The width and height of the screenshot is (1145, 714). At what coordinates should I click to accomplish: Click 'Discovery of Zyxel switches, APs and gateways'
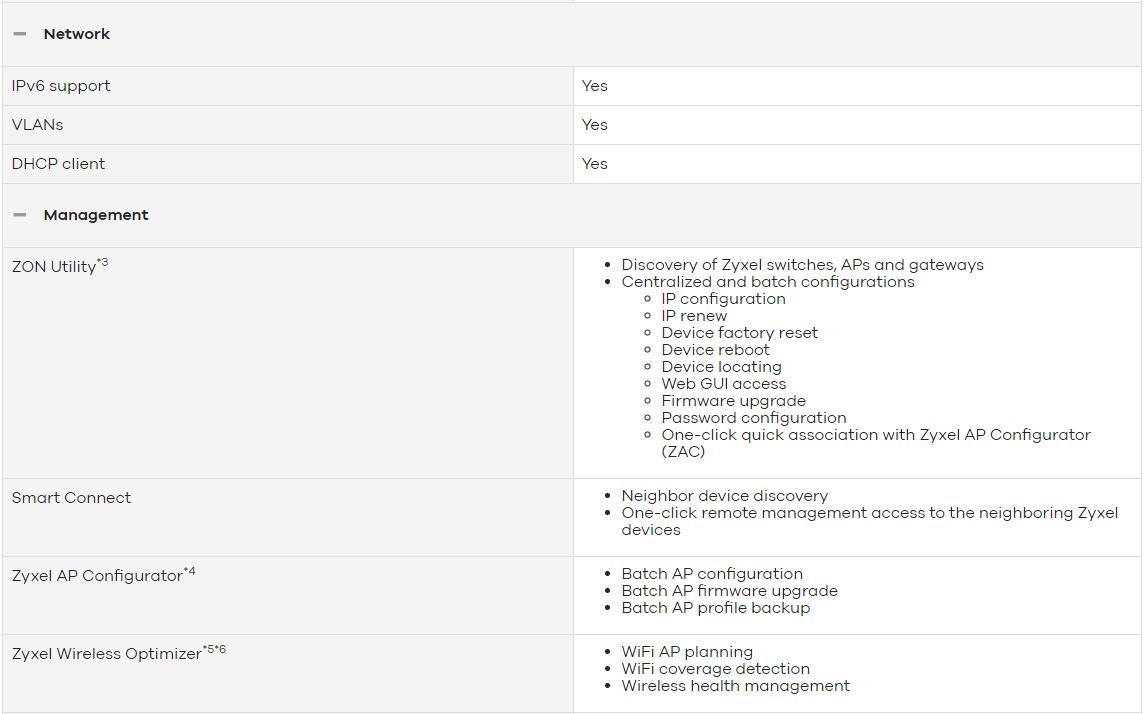pyautogui.click(x=803, y=264)
